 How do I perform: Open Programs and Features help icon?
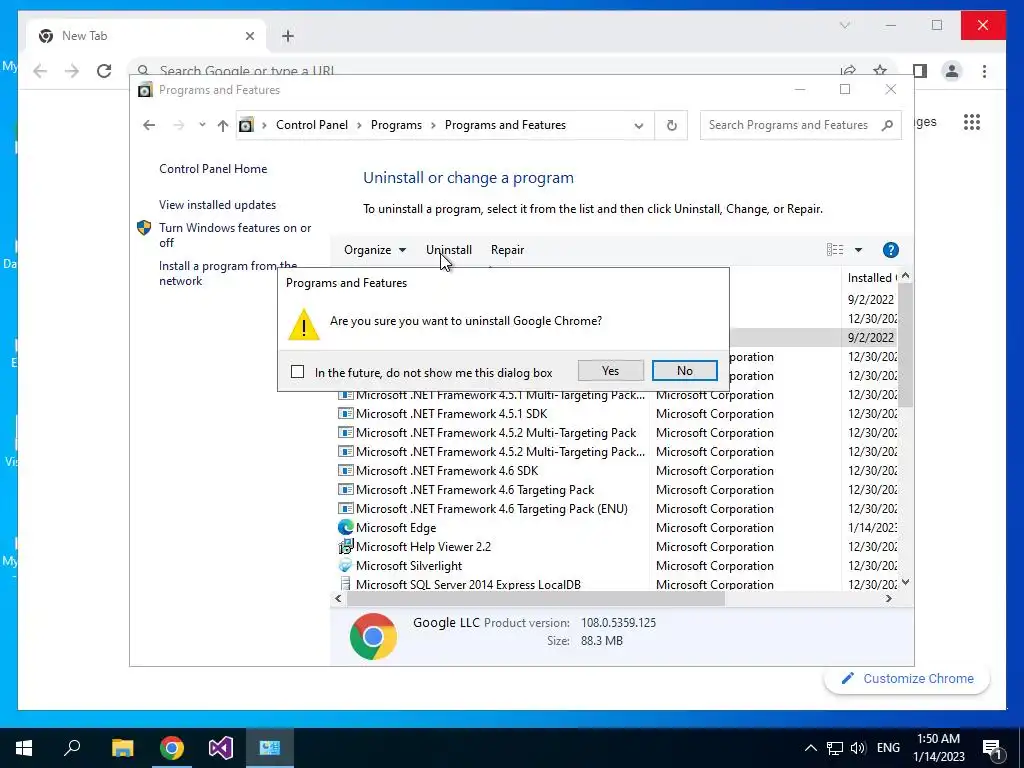pos(890,250)
